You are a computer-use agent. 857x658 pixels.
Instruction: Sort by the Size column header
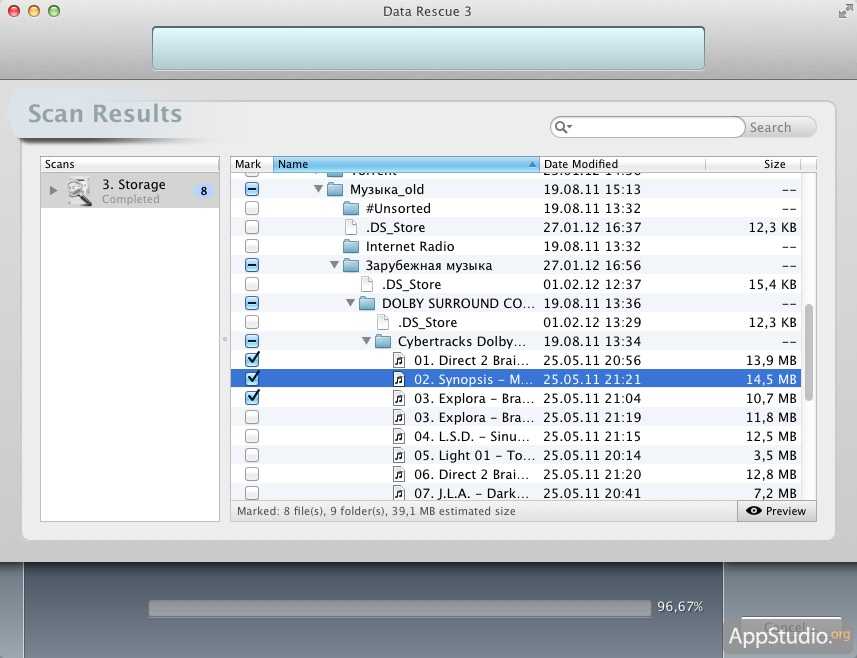(774, 164)
